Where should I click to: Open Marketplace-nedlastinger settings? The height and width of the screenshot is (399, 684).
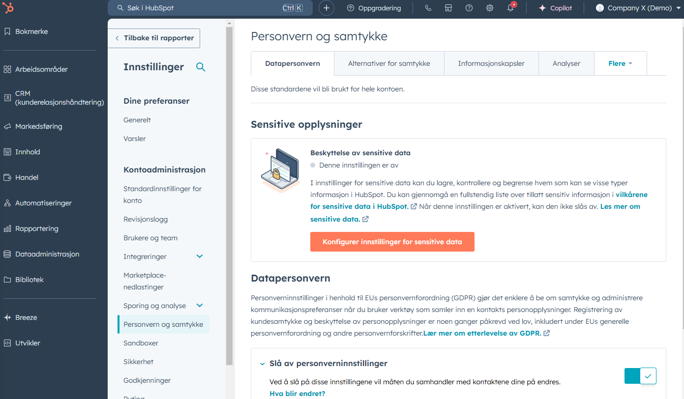tap(144, 281)
